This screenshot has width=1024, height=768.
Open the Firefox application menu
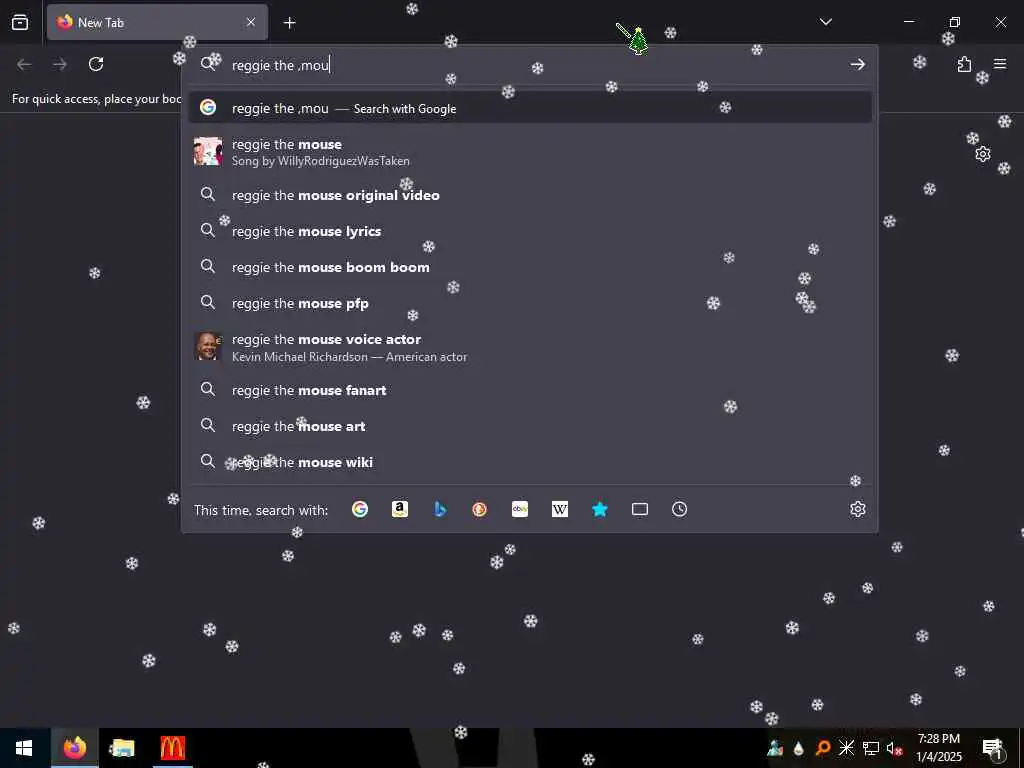(1000, 64)
